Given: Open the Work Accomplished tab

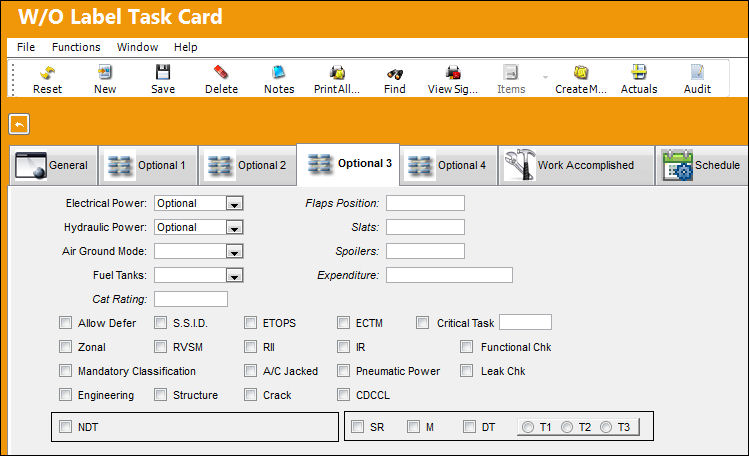Looking at the screenshot, I should point(576,165).
